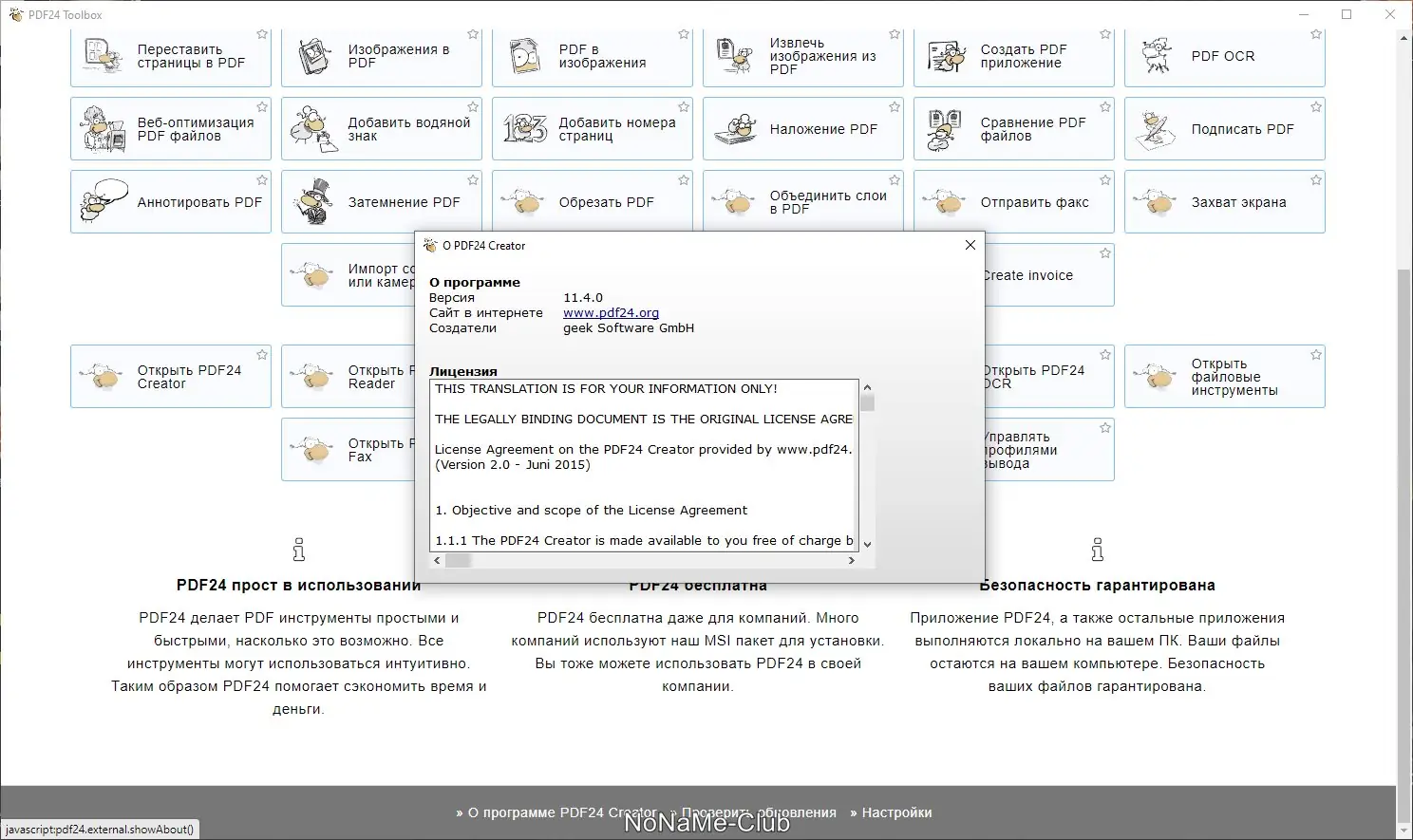Open the Аннотировать PDF tool
The height and width of the screenshot is (840, 1413).
[x=171, y=202]
